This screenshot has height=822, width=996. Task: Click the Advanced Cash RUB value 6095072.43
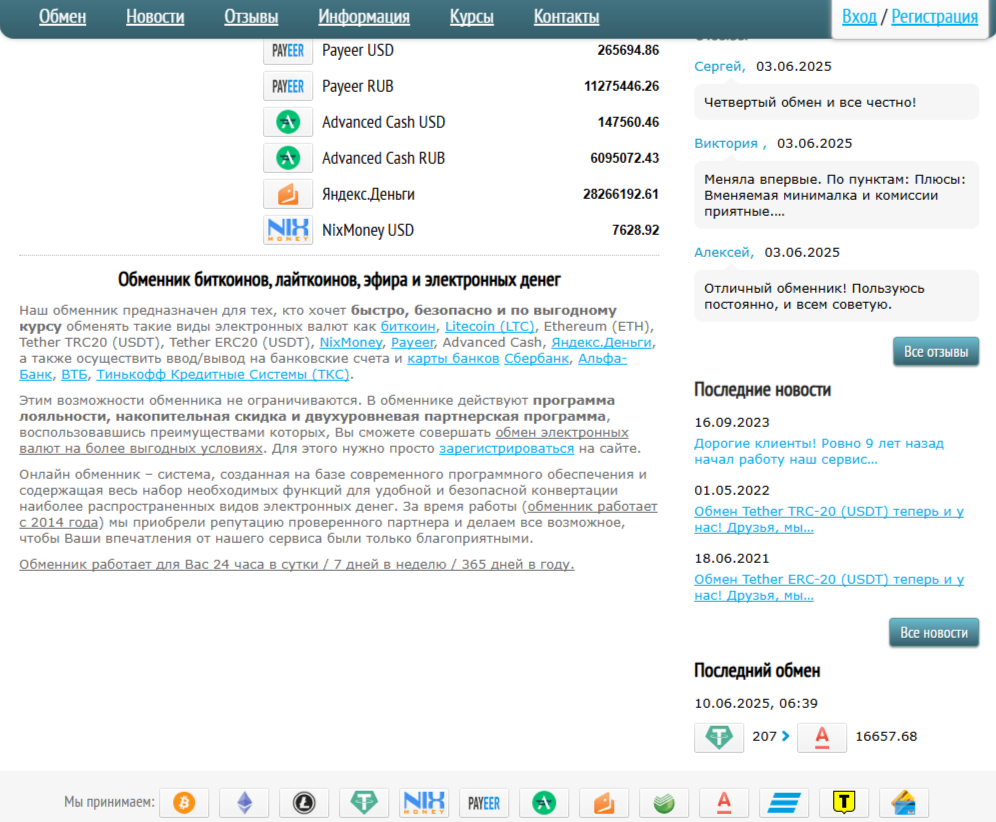[624, 158]
